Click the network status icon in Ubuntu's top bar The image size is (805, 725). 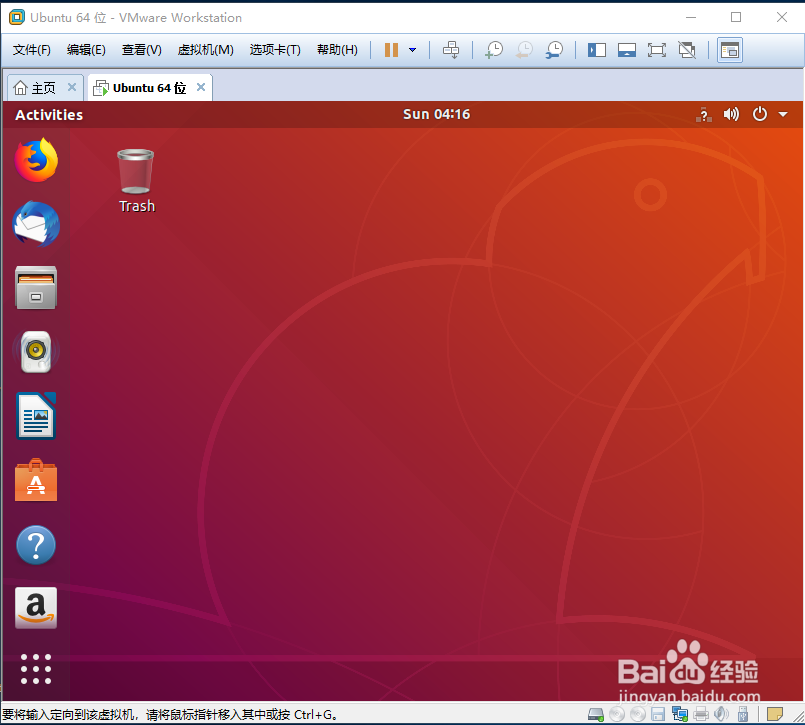704,115
